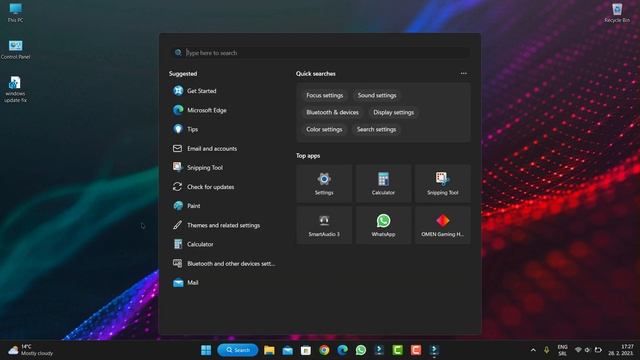
Task: Select windows update fix desktop file
Action: click(16, 89)
